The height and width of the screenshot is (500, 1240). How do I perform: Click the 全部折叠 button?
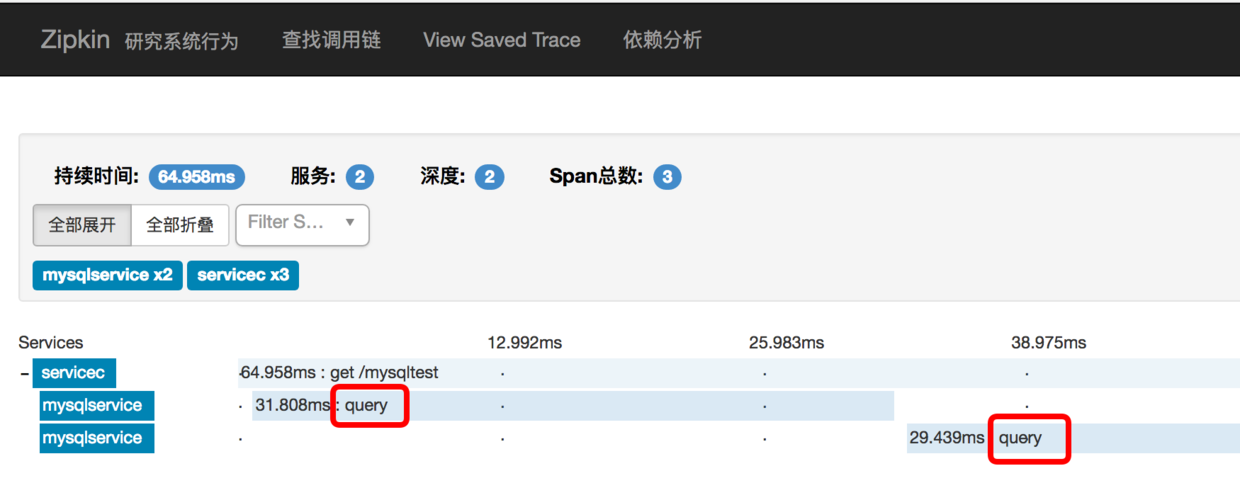[x=180, y=225]
